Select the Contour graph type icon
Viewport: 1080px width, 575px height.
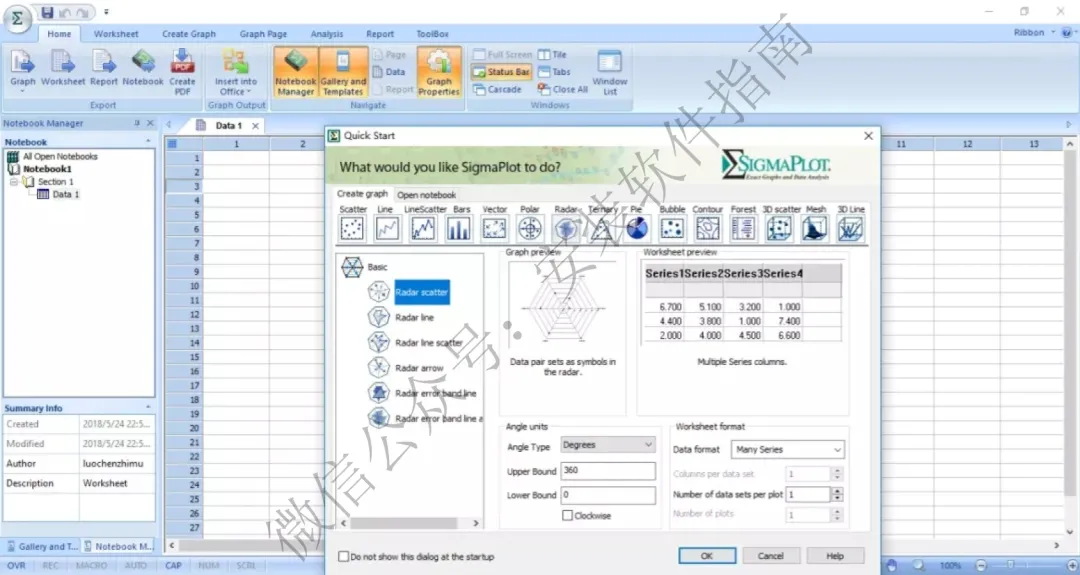click(707, 228)
